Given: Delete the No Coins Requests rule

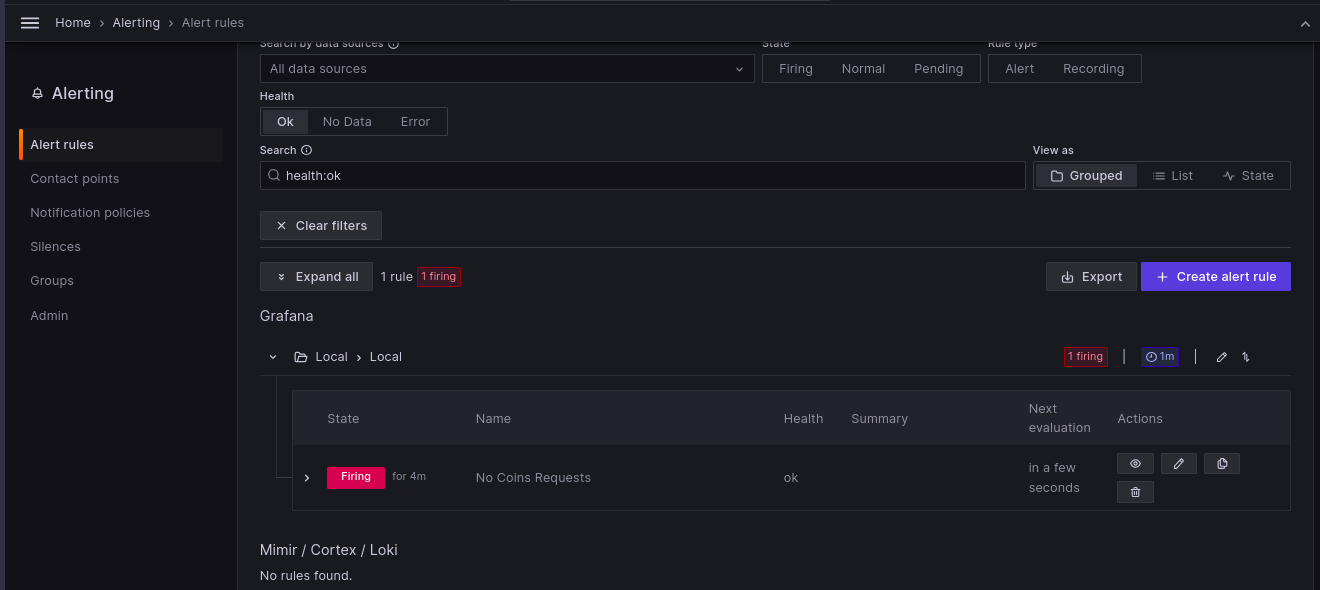Looking at the screenshot, I should (x=1135, y=492).
